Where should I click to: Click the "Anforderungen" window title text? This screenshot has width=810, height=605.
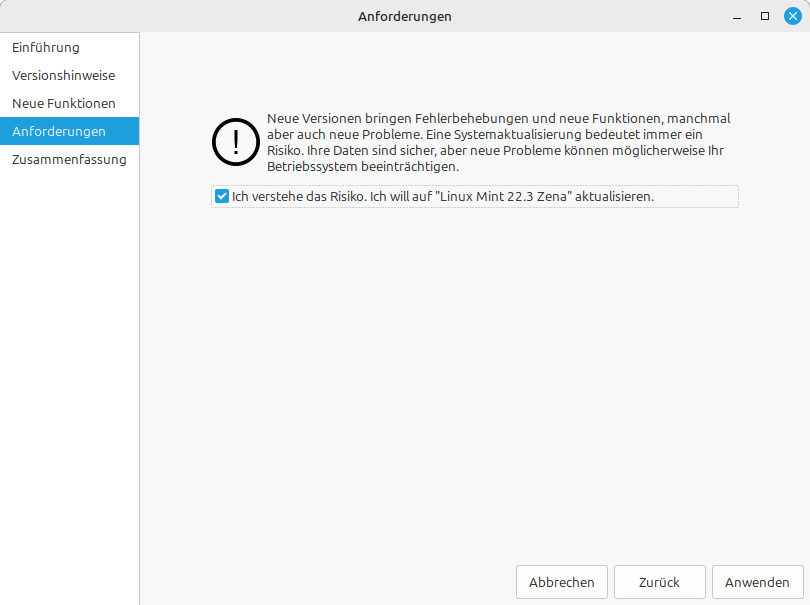[x=404, y=16]
